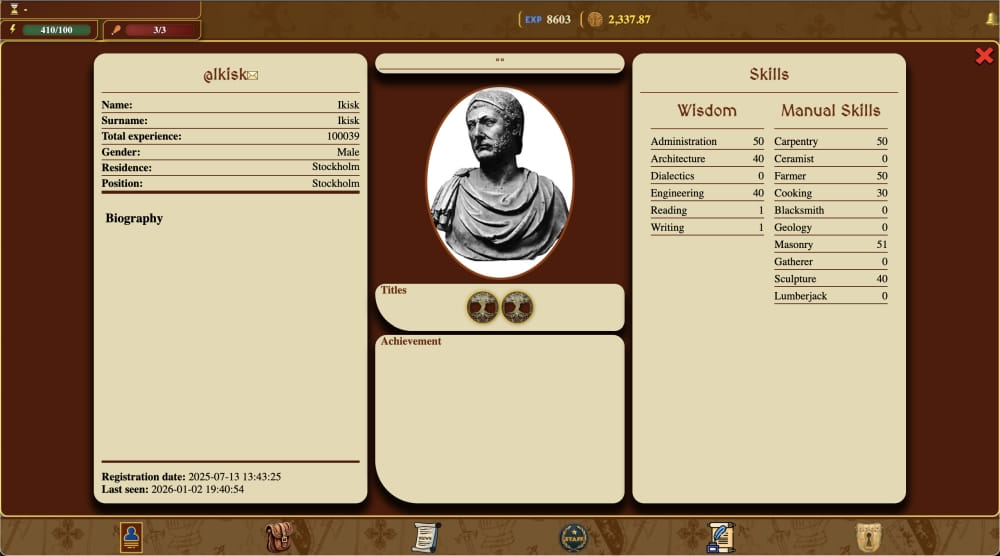The height and width of the screenshot is (556, 1000).
Task: Click the Achievement section label
Action: (x=411, y=341)
